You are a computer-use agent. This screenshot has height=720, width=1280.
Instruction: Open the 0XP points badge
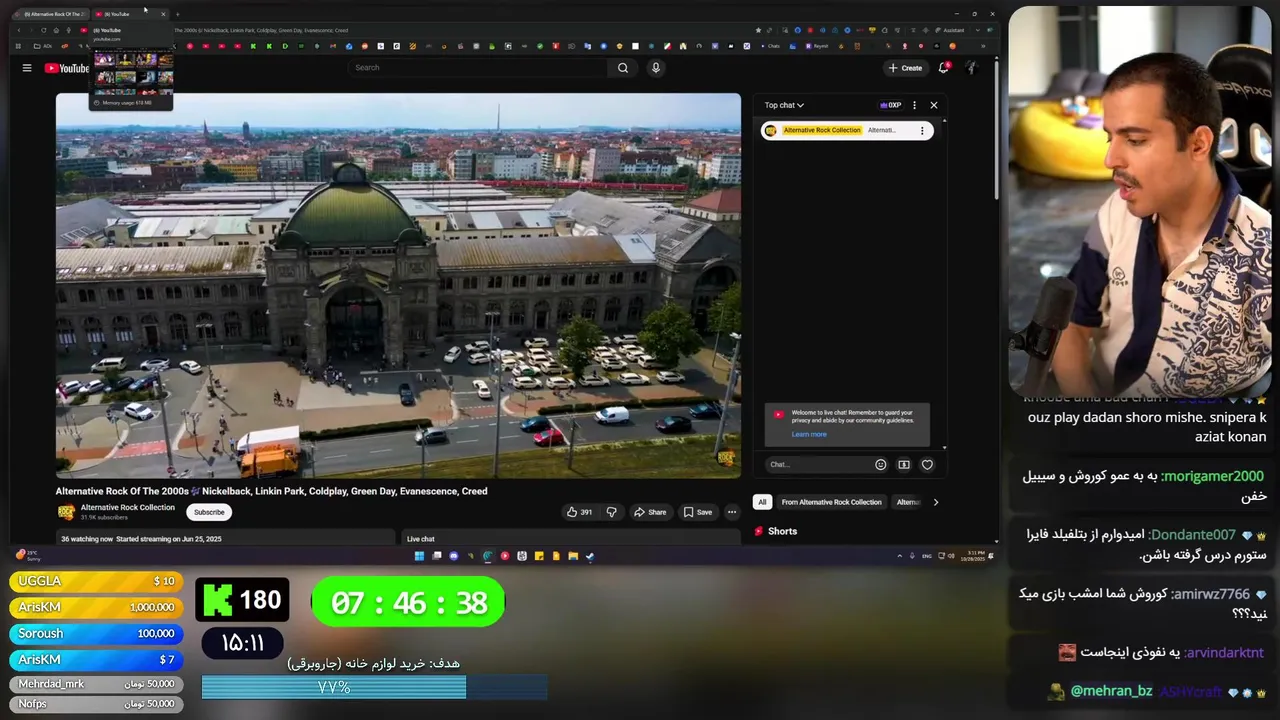pyautogui.click(x=890, y=105)
